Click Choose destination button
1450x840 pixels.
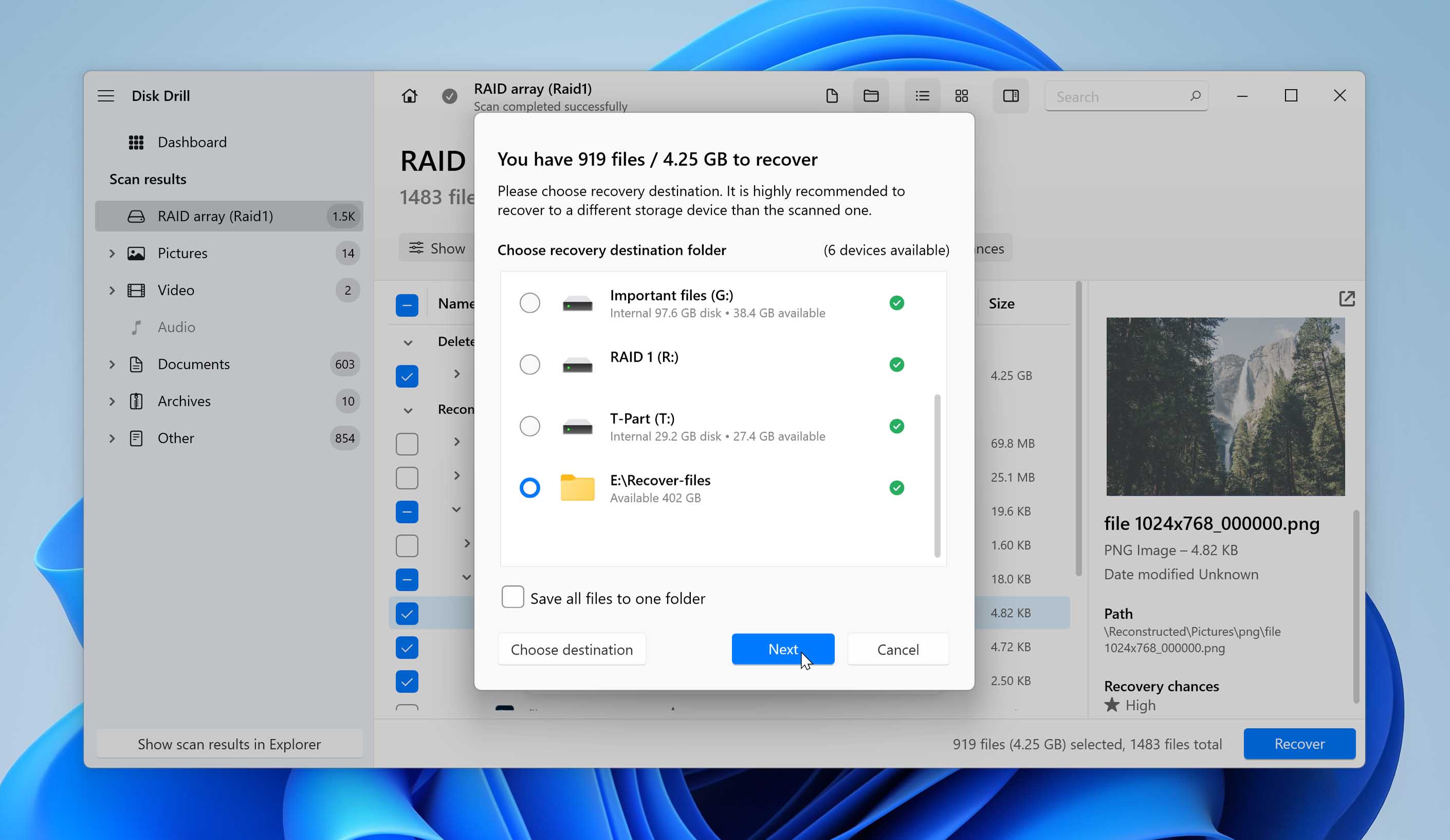572,649
